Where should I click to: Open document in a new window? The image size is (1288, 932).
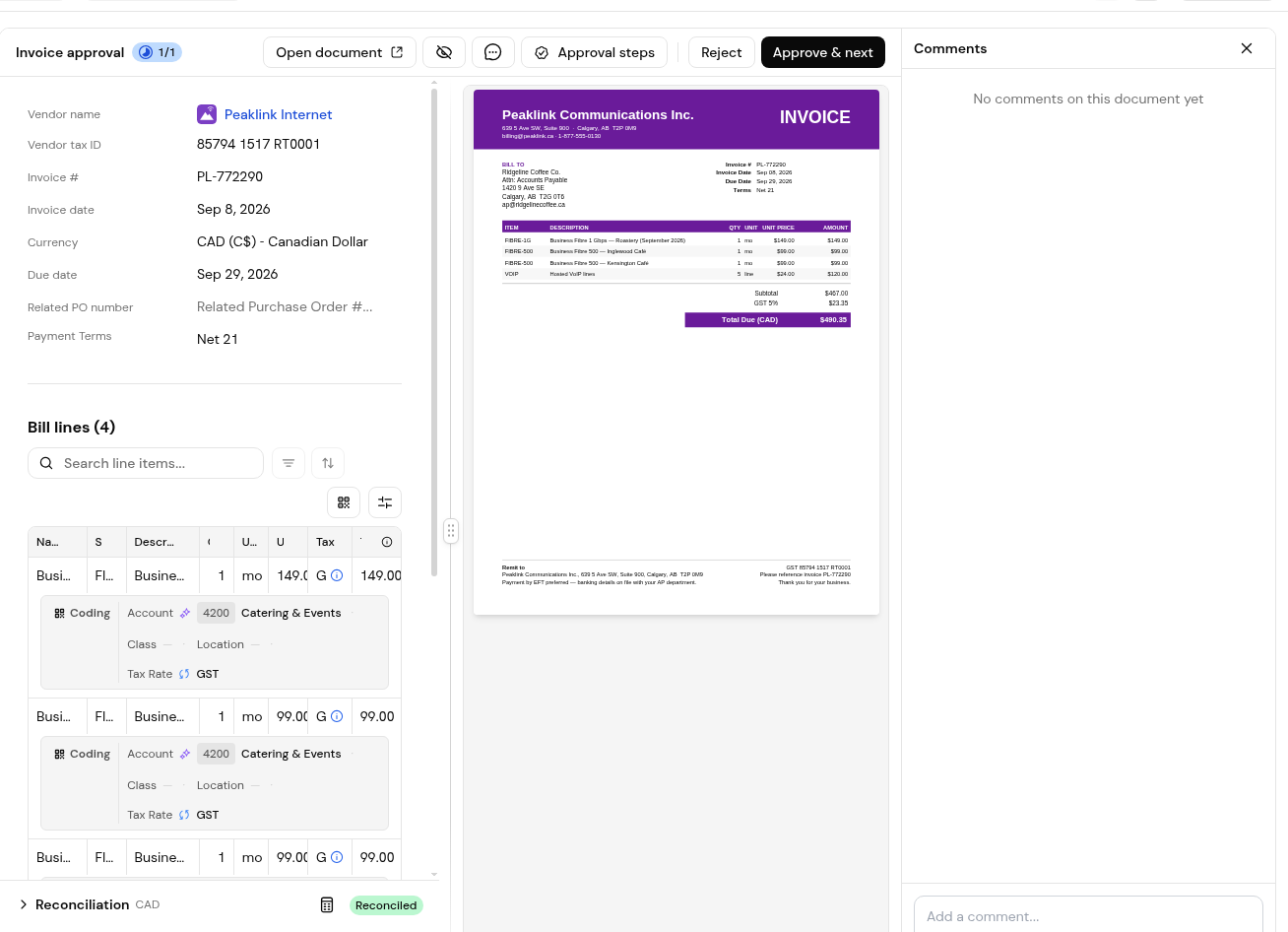click(x=340, y=52)
